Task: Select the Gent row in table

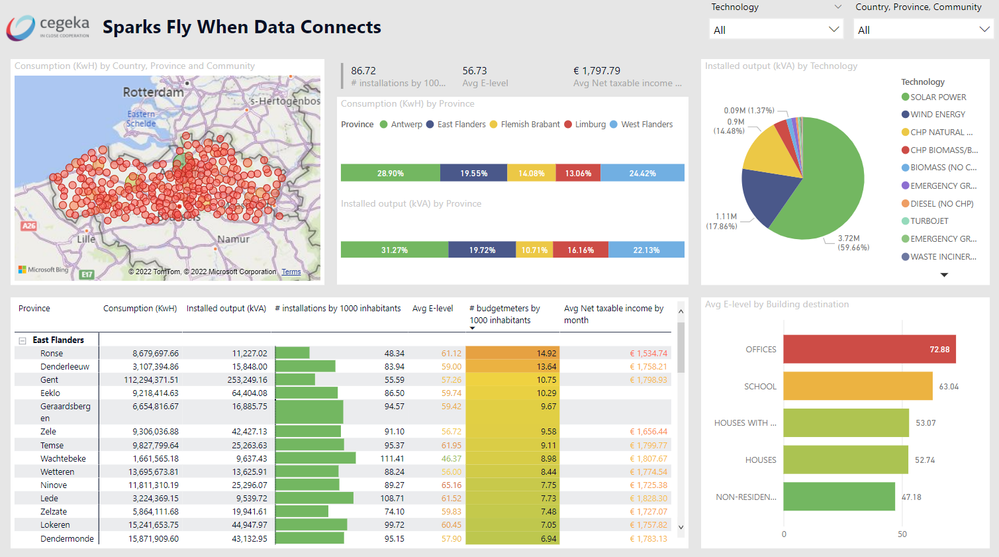Action: pyautogui.click(x=51, y=381)
